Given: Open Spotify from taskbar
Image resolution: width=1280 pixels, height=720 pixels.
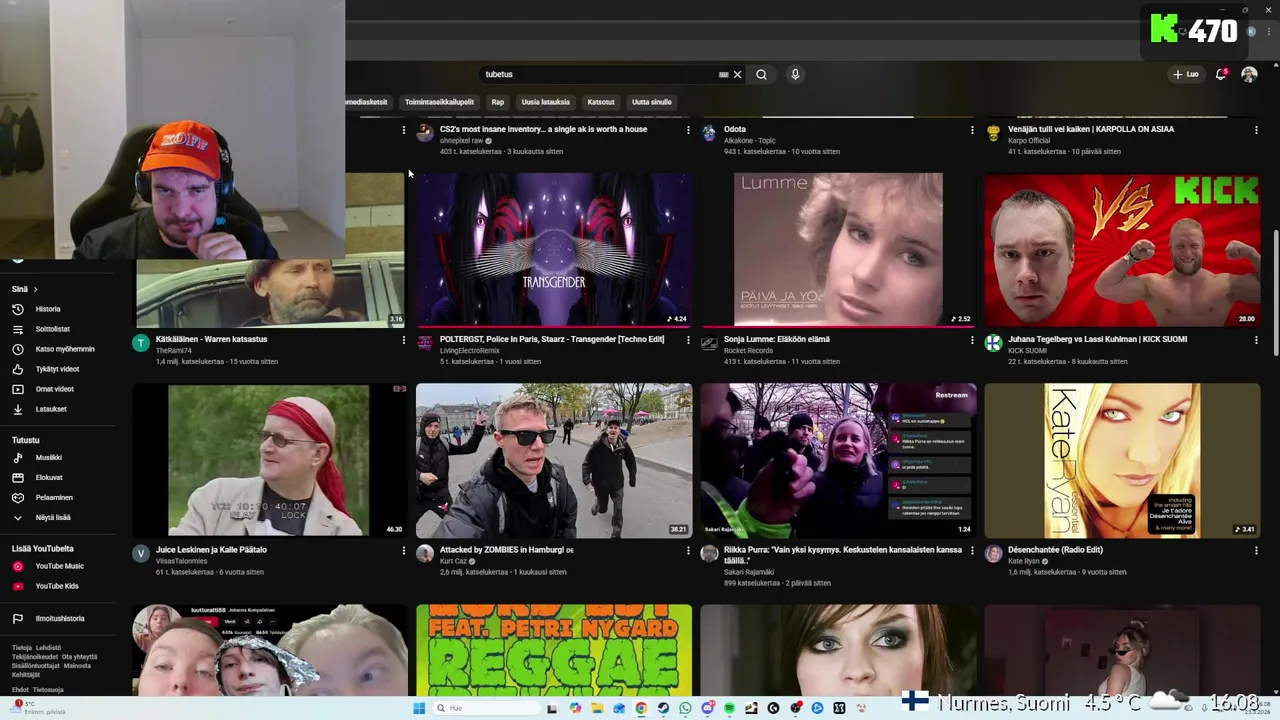Looking at the screenshot, I should click(x=729, y=708).
